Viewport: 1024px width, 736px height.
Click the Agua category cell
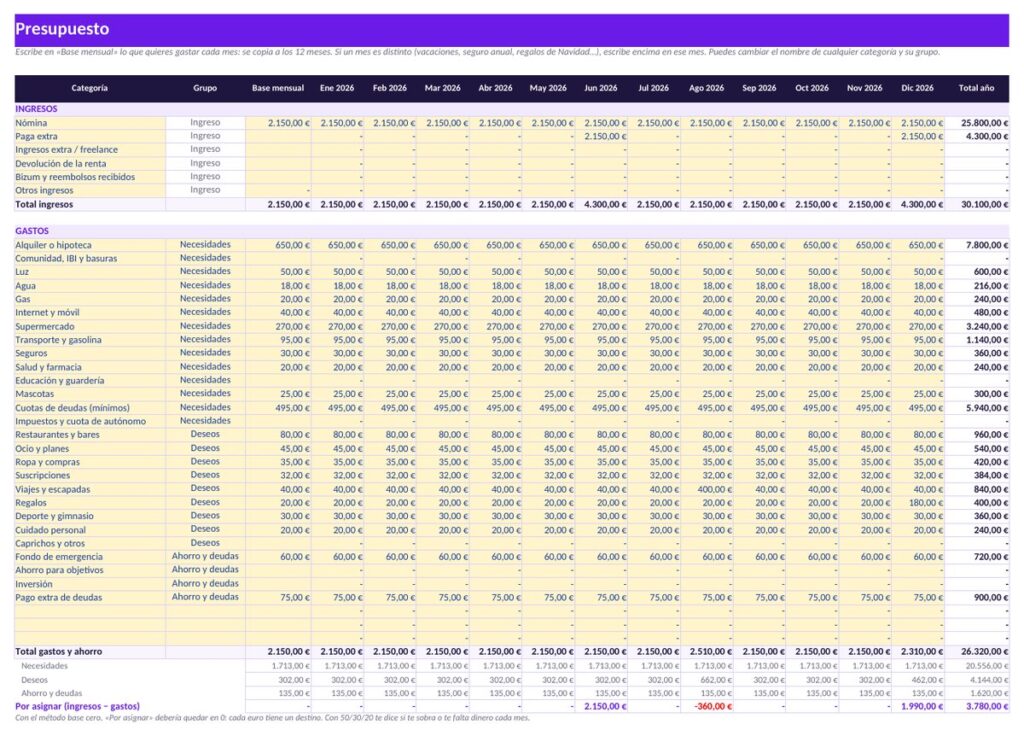(x=90, y=285)
